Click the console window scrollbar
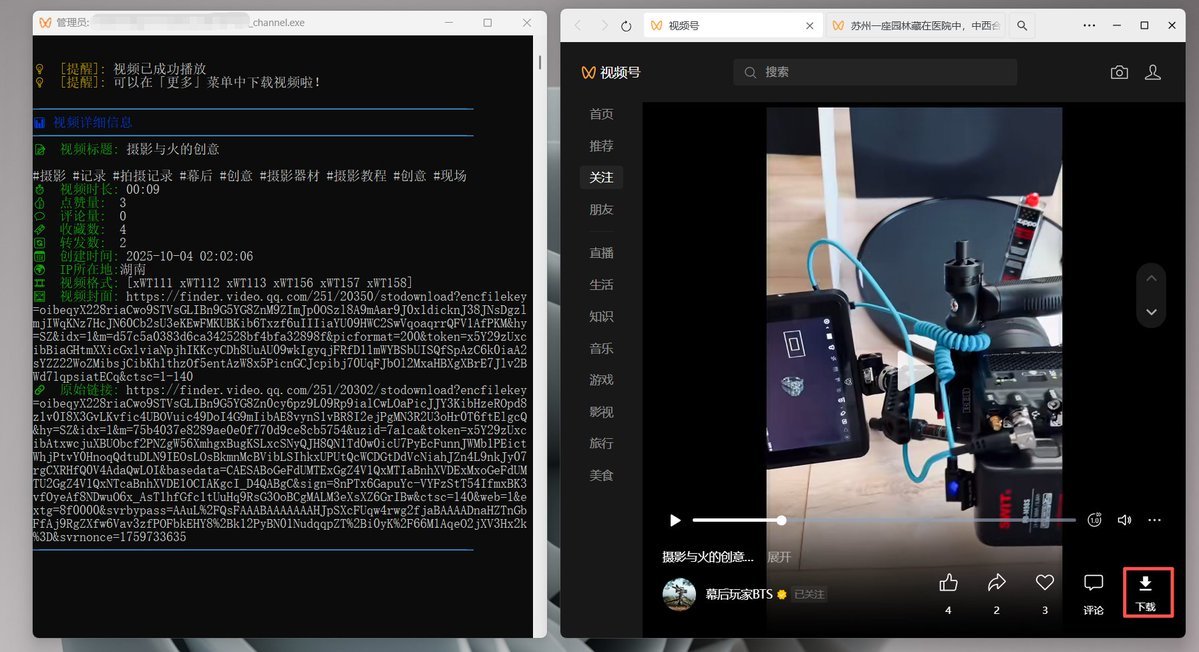This screenshot has height=652, width=1199. [x=540, y=62]
